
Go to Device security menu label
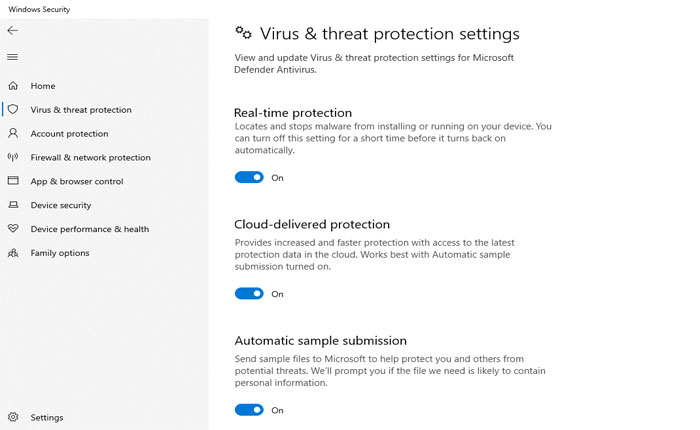(61, 205)
